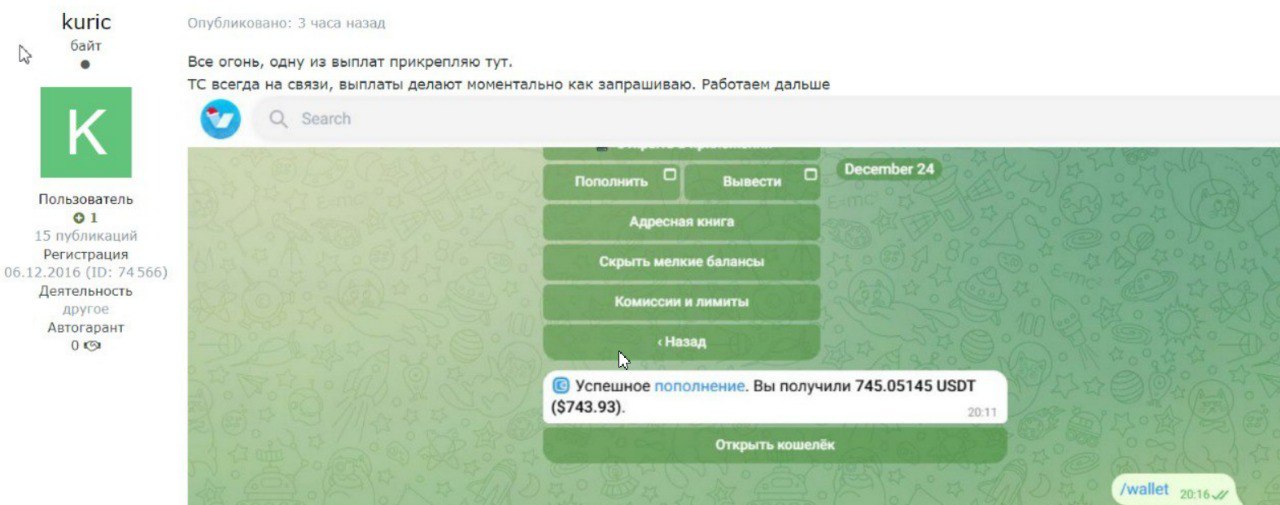Click the small icon on Вывести button corner
Viewport: 1280px width, 505px height.
pyautogui.click(x=810, y=174)
